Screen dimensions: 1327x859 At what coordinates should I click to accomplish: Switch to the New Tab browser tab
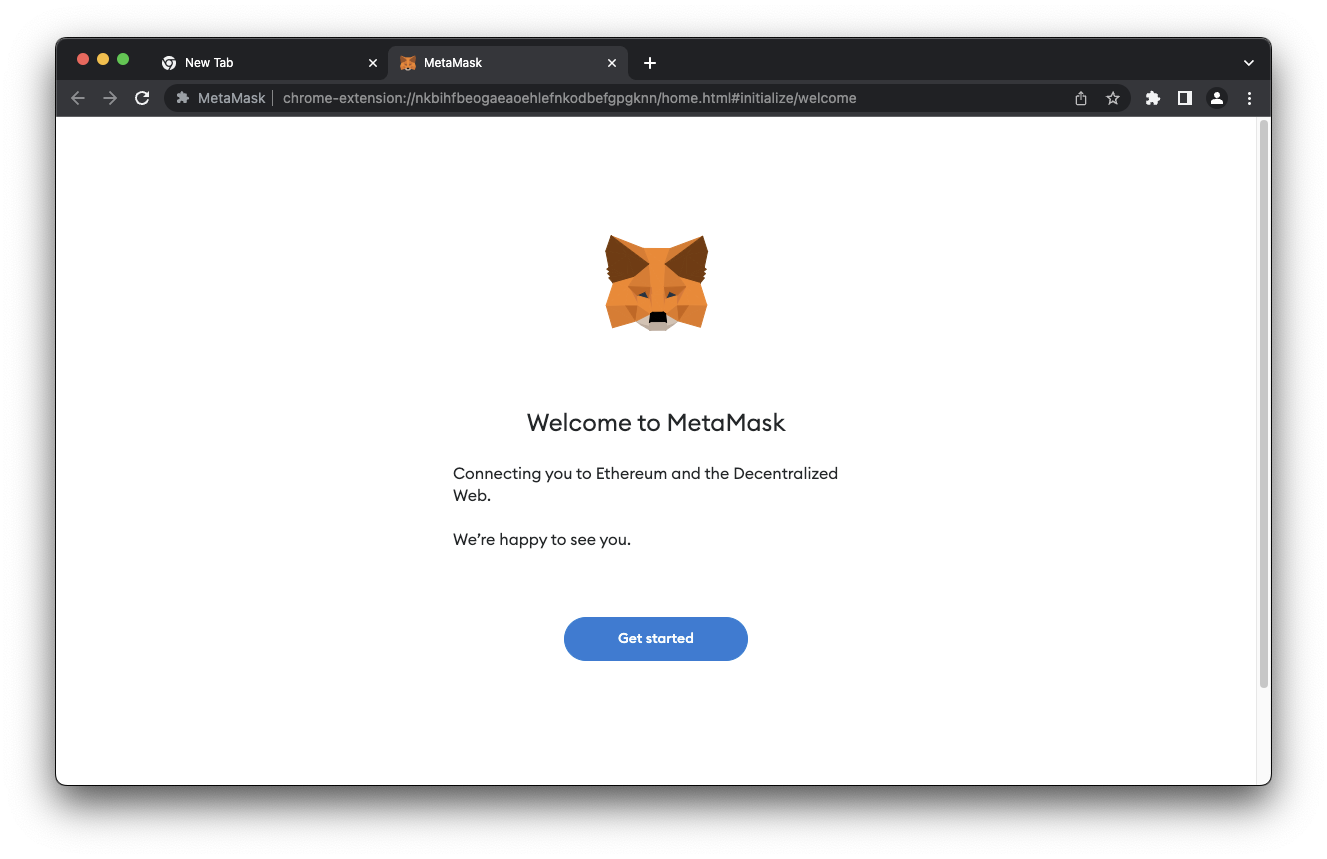pos(269,63)
